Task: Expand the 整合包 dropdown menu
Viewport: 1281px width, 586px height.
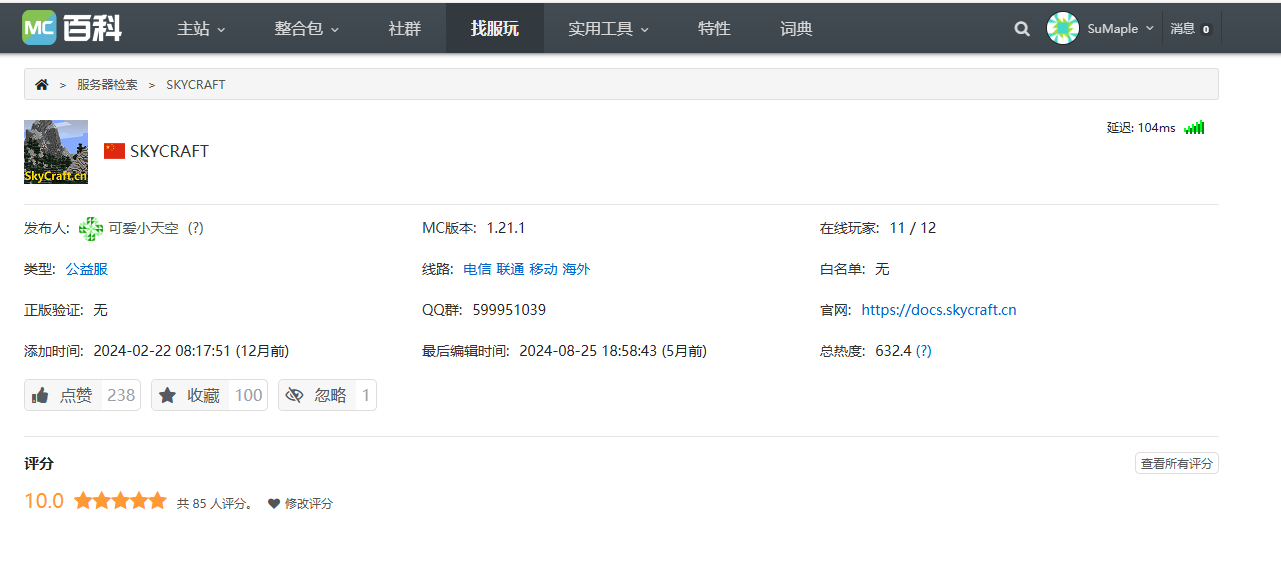Action: (x=307, y=29)
